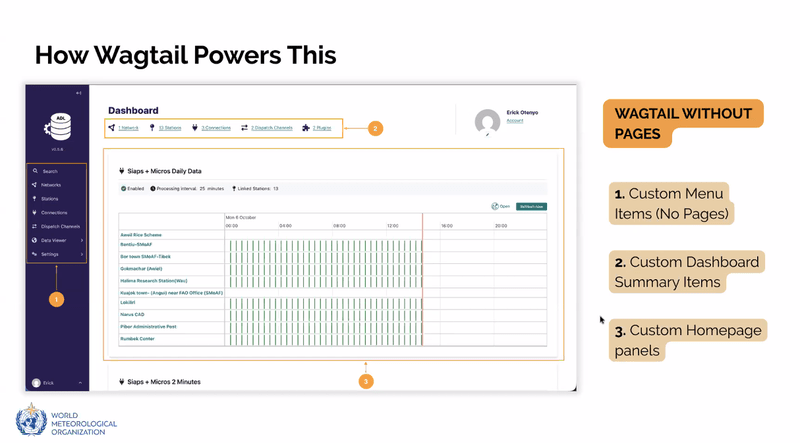Click the Bentiu-SMoAF station row label
The image size is (800, 443).
[141, 244]
